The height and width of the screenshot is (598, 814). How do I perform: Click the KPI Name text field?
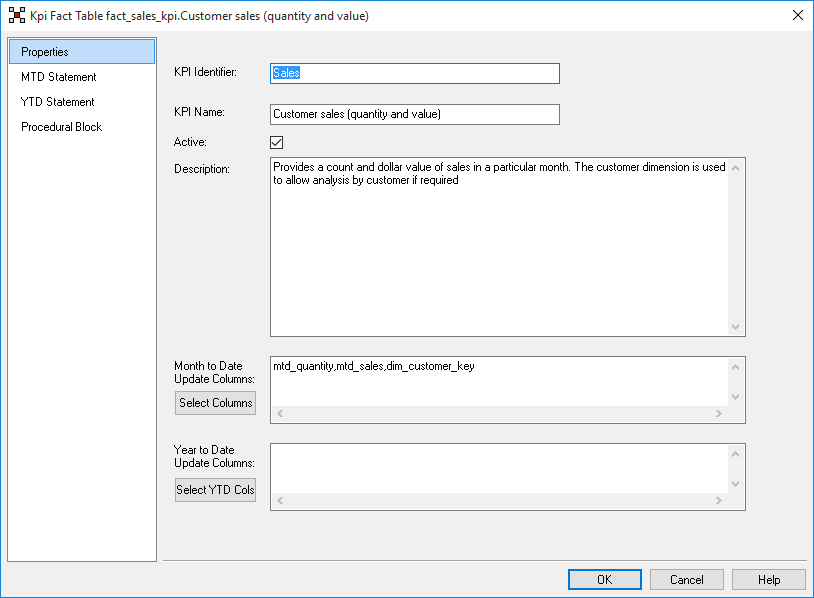click(x=414, y=114)
